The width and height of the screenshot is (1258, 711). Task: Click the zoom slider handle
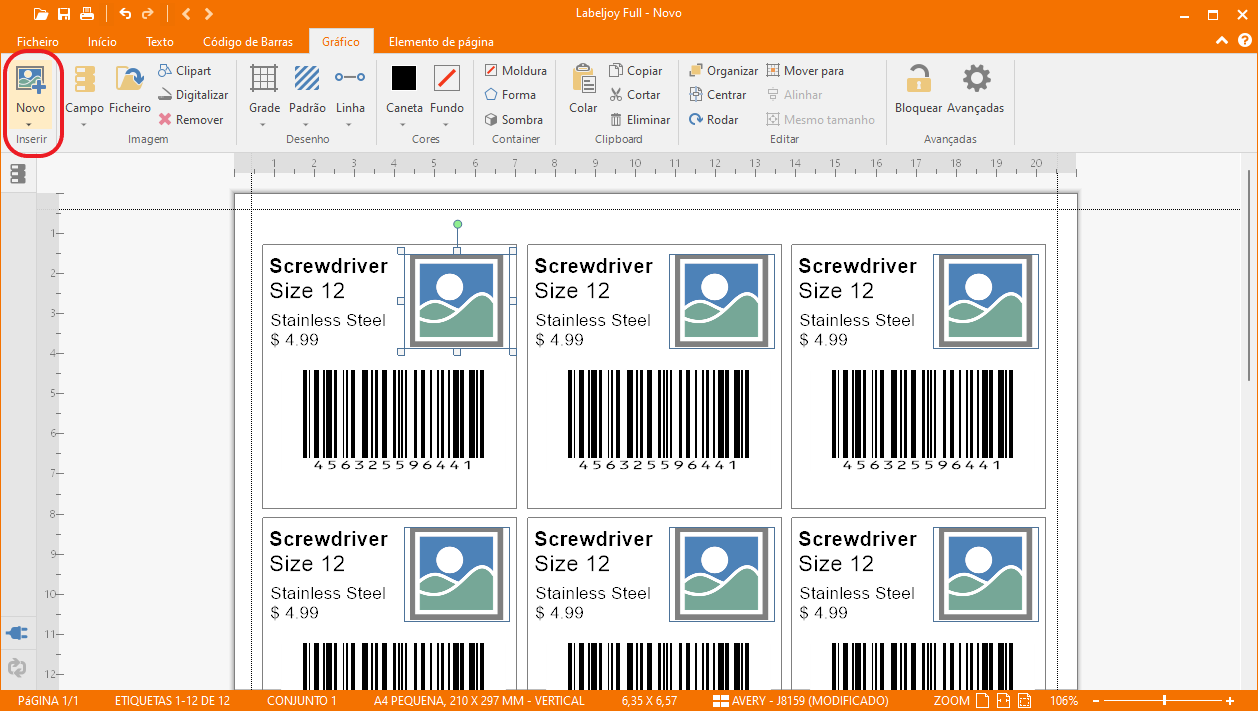[1164, 700]
